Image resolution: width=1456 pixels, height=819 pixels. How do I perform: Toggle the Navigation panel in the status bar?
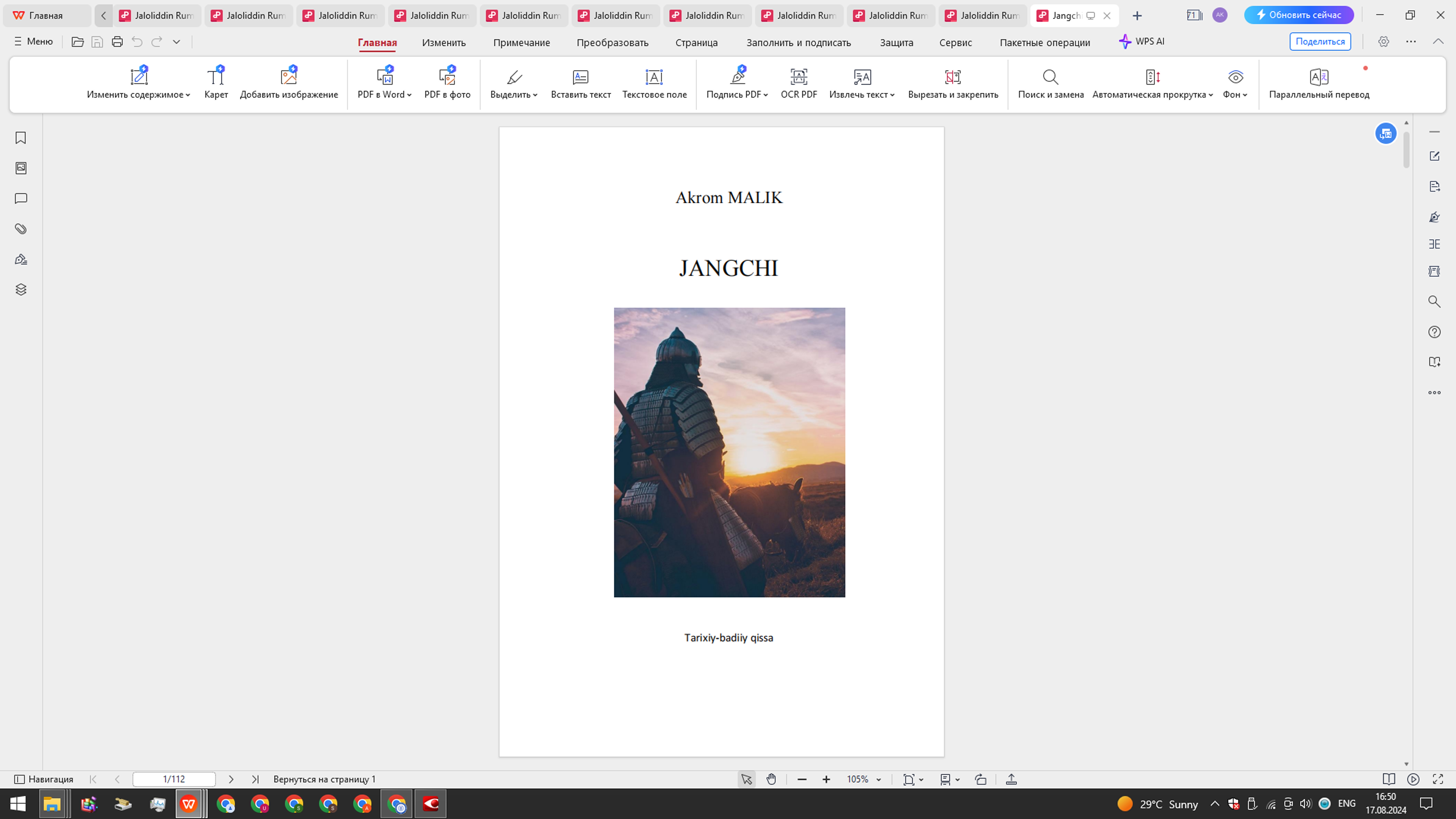[44, 780]
